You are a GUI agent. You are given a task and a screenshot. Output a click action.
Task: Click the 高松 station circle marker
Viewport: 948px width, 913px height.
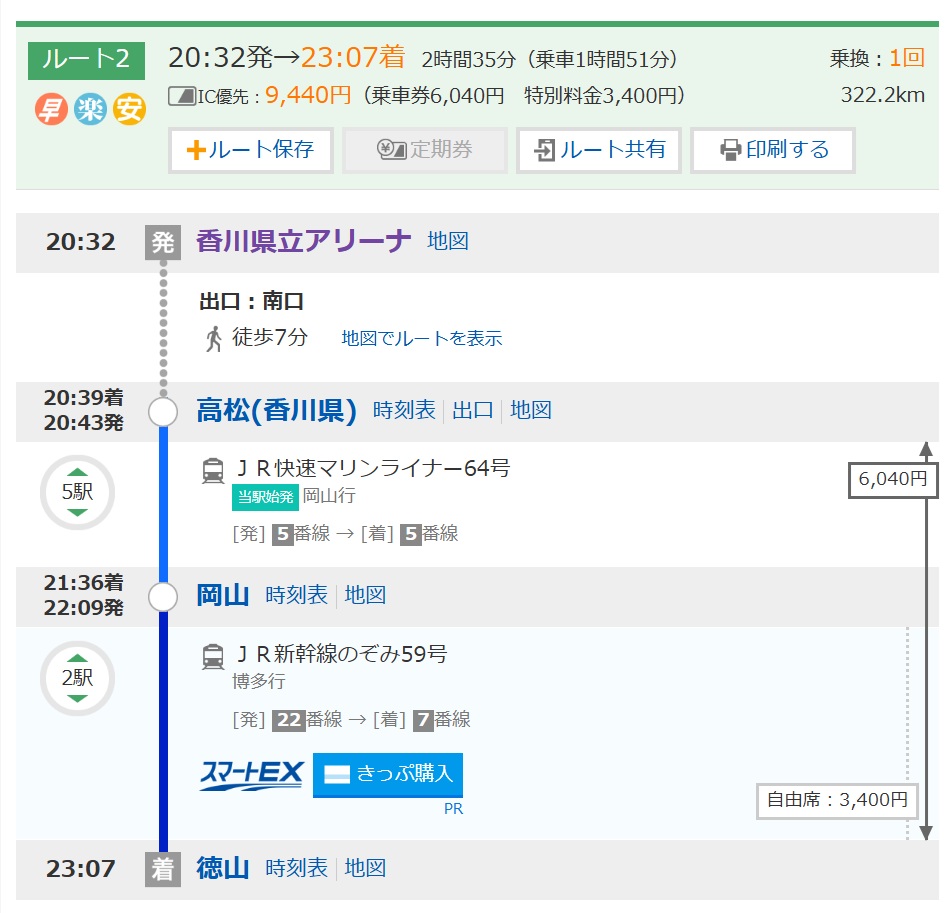click(163, 412)
